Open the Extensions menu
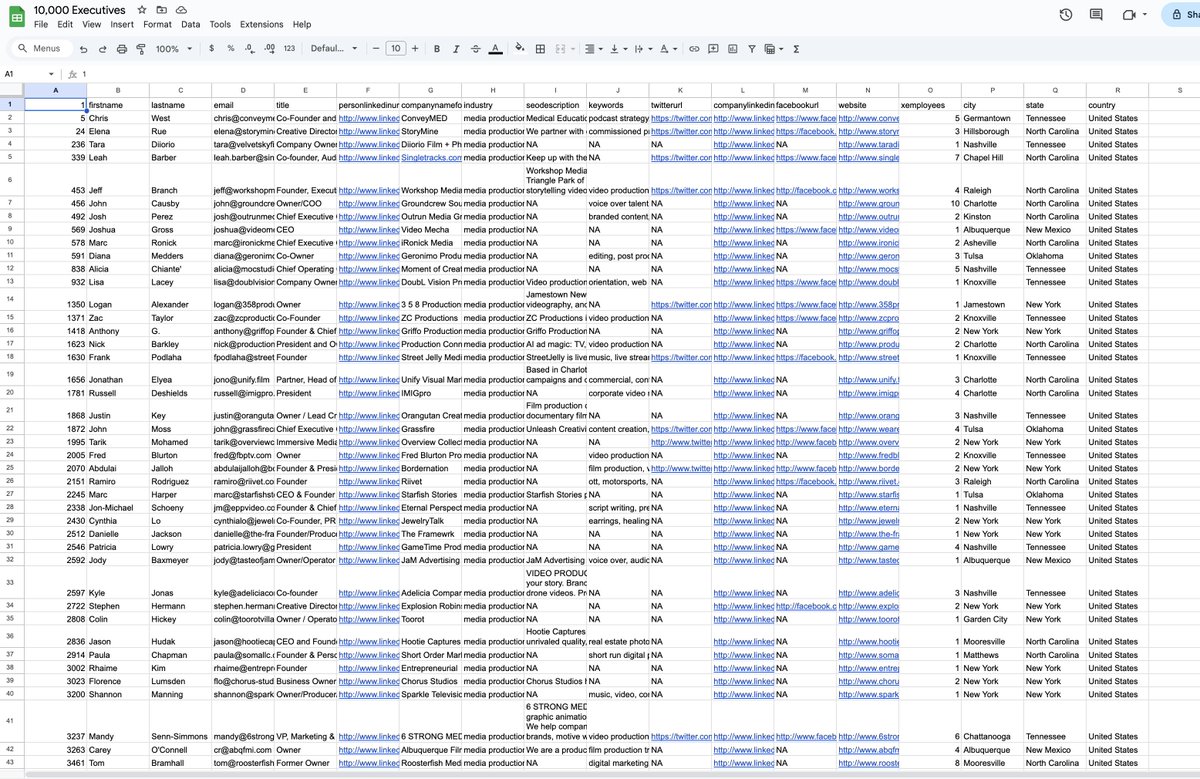1200x779 pixels. pyautogui.click(x=262, y=24)
